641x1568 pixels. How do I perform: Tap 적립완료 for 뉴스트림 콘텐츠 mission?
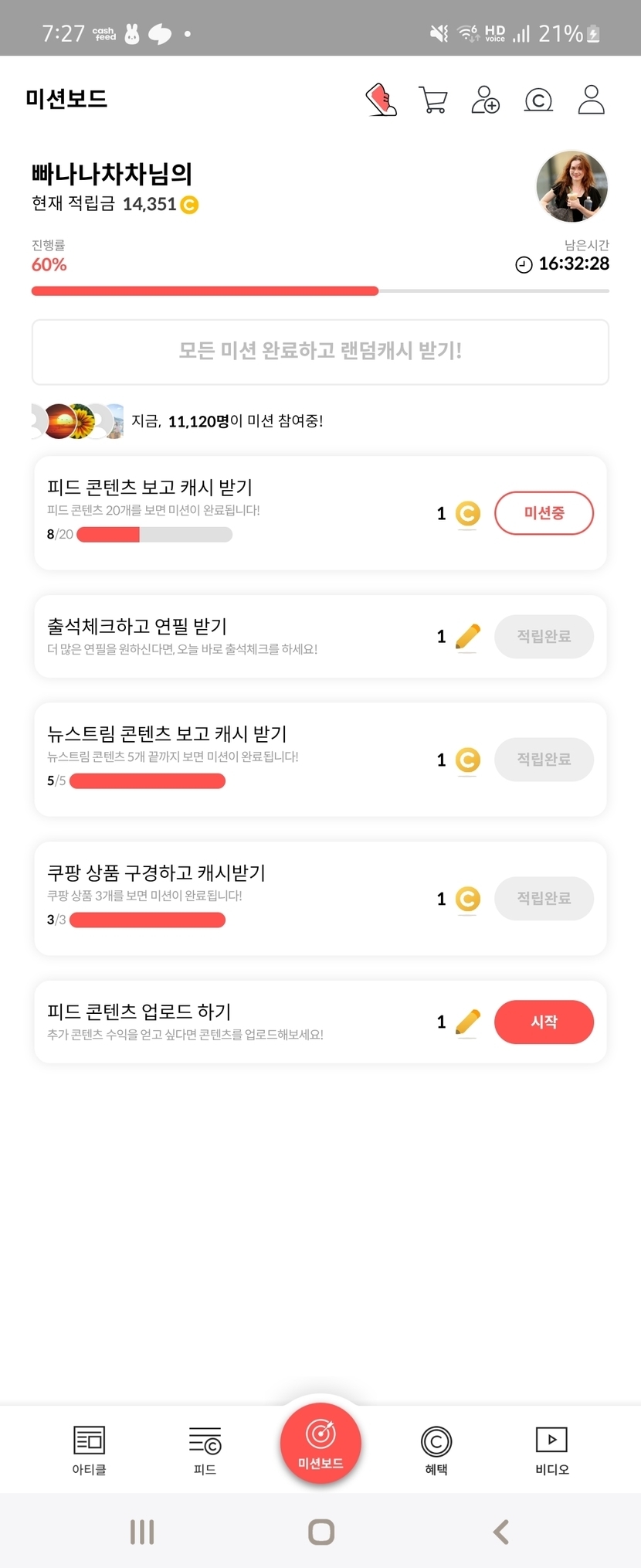tap(544, 760)
